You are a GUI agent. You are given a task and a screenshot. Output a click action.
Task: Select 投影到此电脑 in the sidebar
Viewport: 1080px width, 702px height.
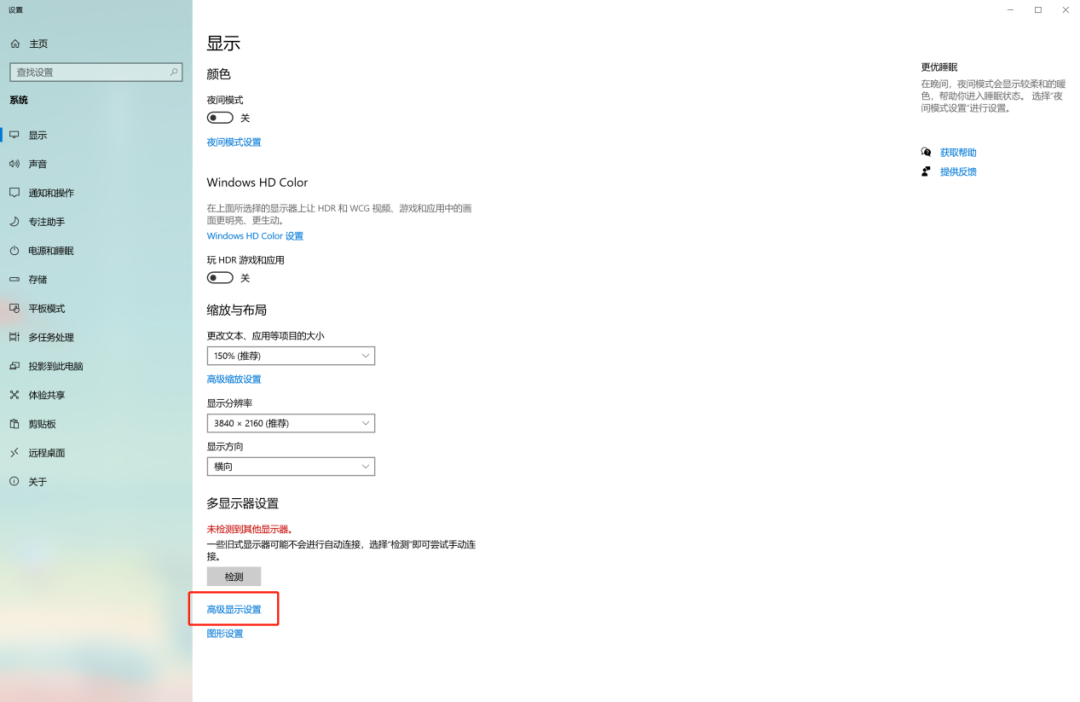point(56,366)
